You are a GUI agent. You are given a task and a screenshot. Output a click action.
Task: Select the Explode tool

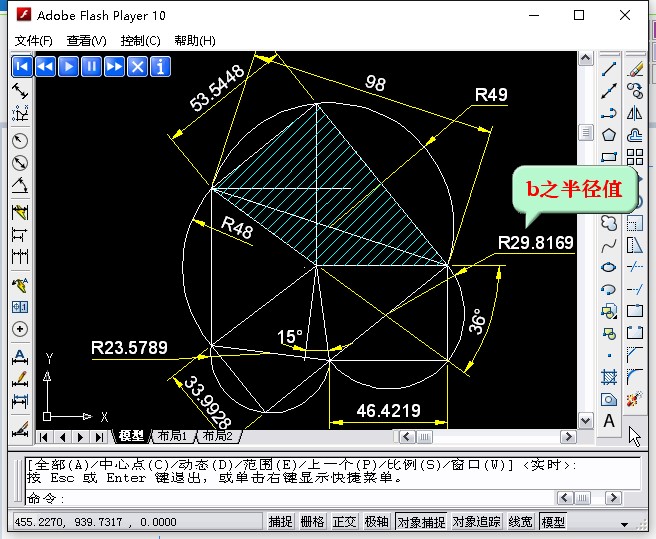point(635,399)
